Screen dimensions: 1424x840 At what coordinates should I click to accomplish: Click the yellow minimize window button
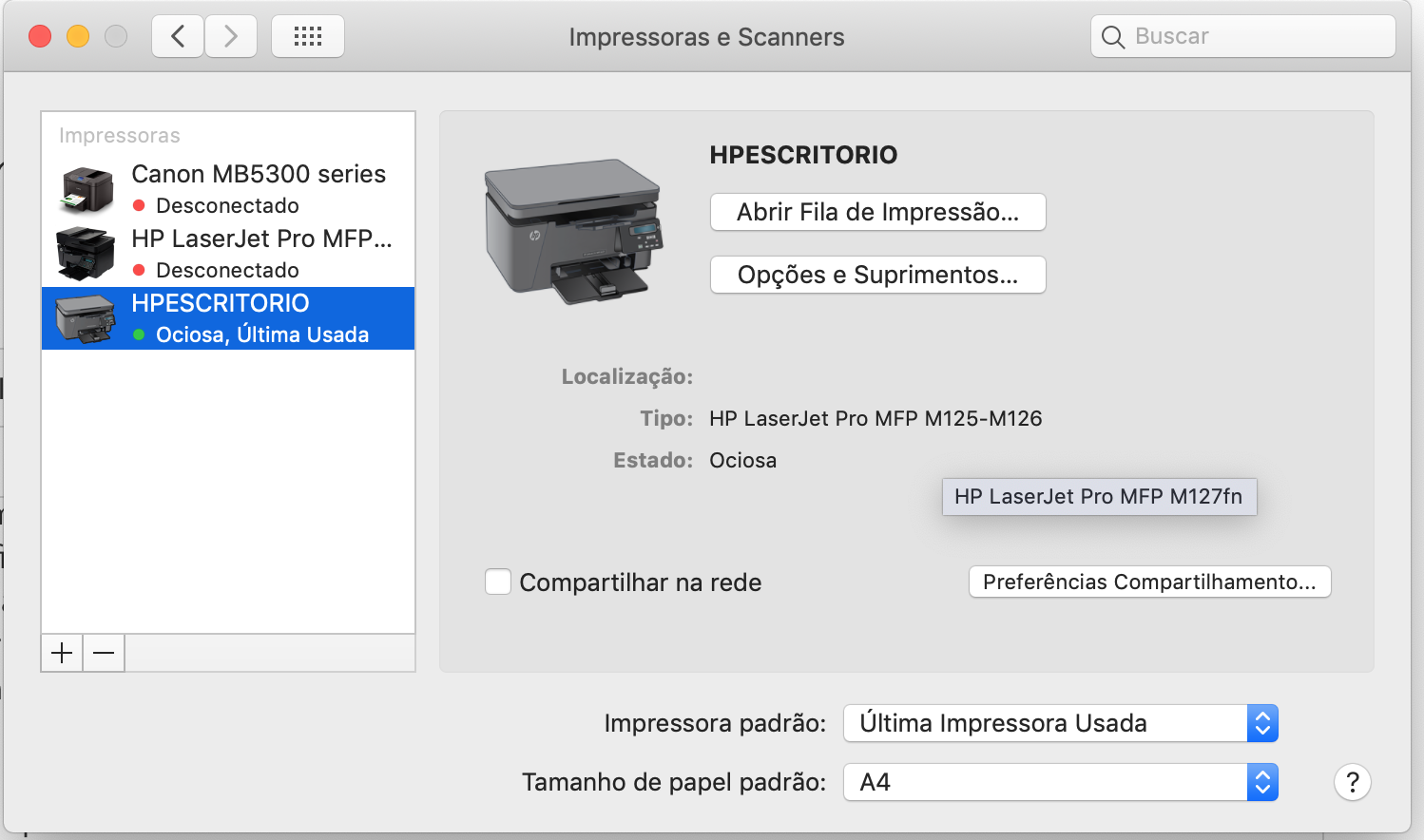click(78, 37)
